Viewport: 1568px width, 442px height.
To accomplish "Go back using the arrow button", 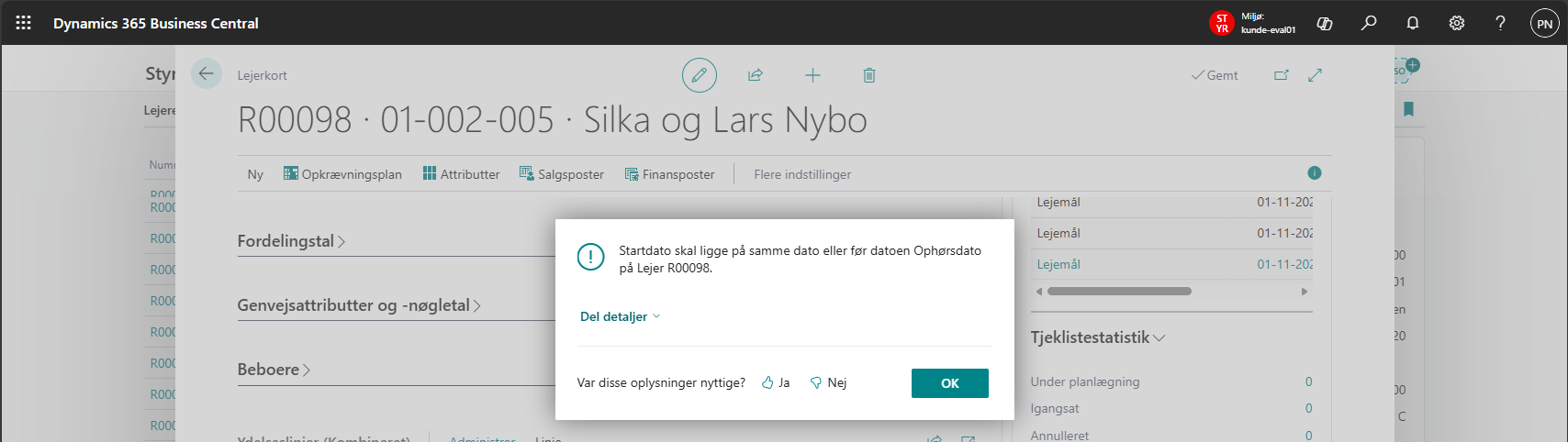I will (207, 74).
